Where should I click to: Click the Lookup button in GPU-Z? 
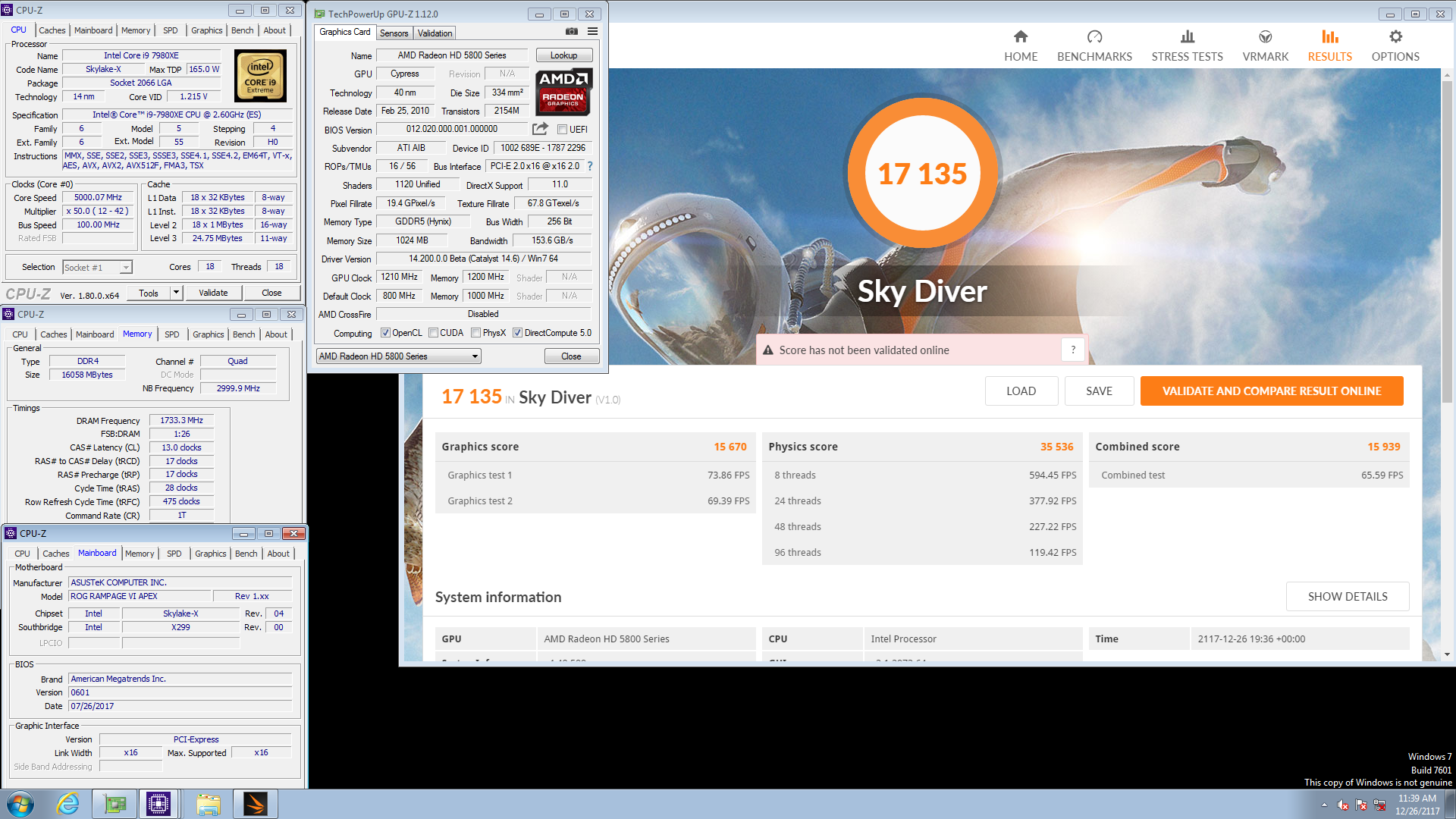563,55
